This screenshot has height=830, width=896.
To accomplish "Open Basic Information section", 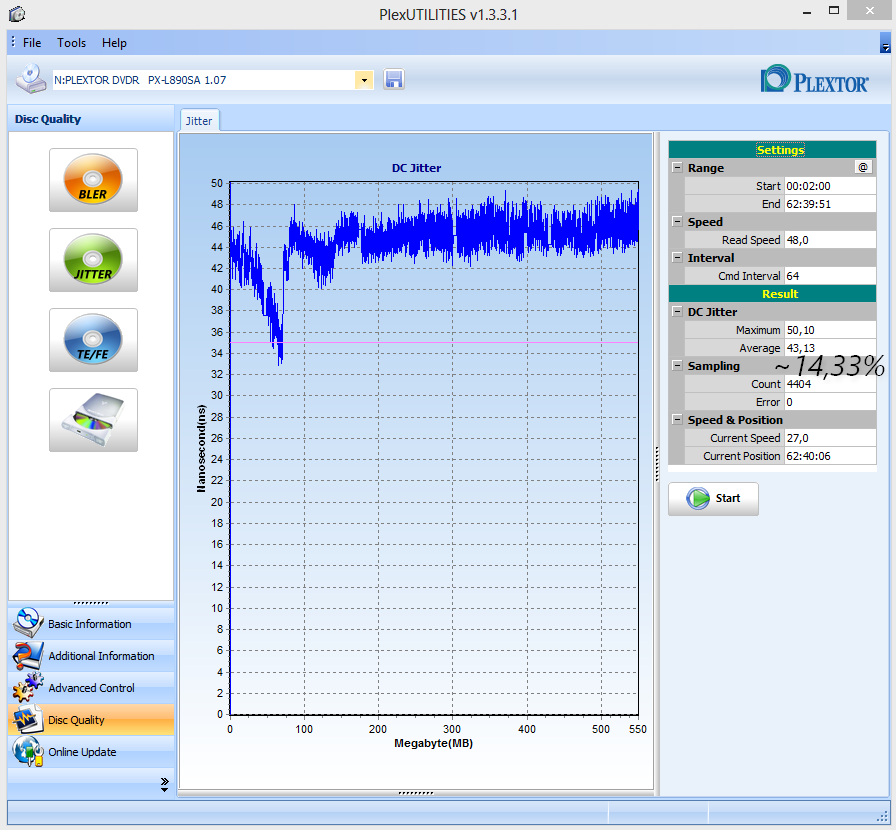I will pyautogui.click(x=91, y=624).
